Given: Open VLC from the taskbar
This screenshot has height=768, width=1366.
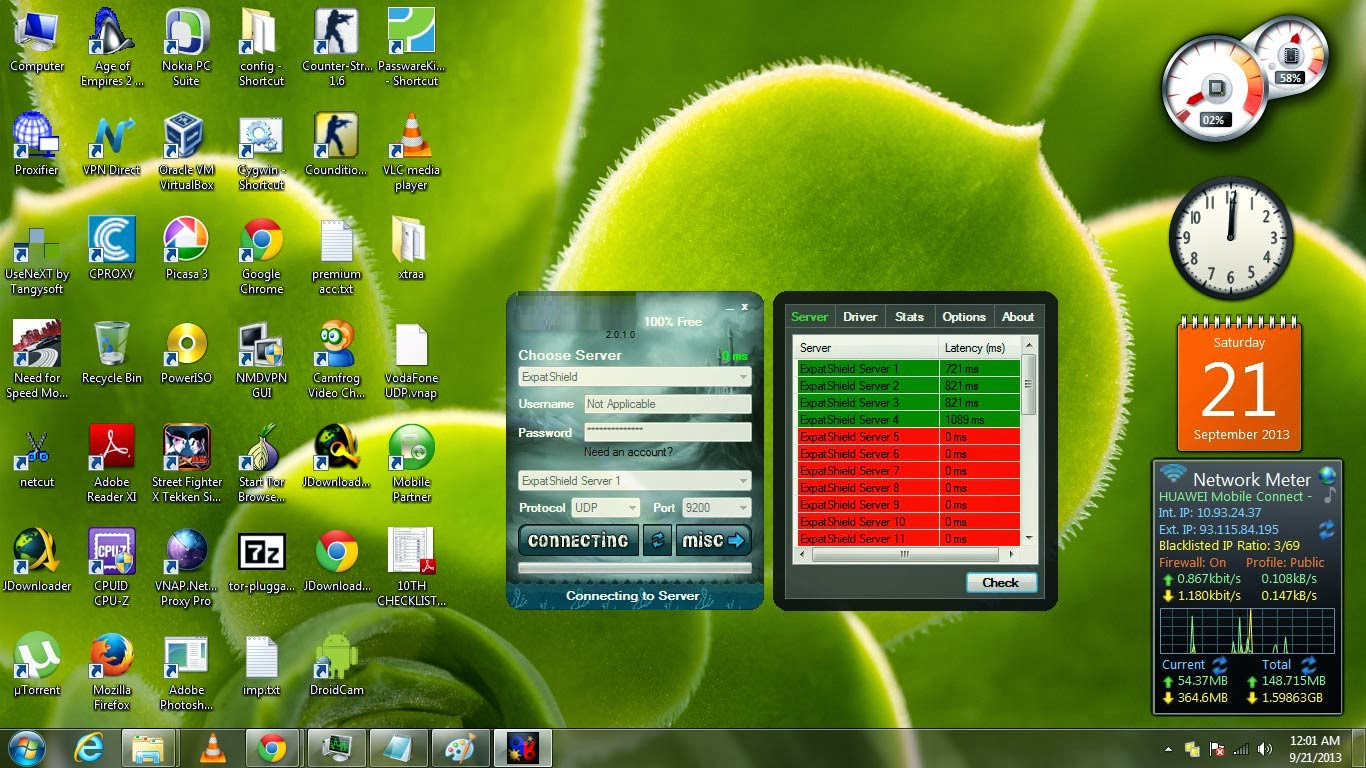Looking at the screenshot, I should click(212, 748).
